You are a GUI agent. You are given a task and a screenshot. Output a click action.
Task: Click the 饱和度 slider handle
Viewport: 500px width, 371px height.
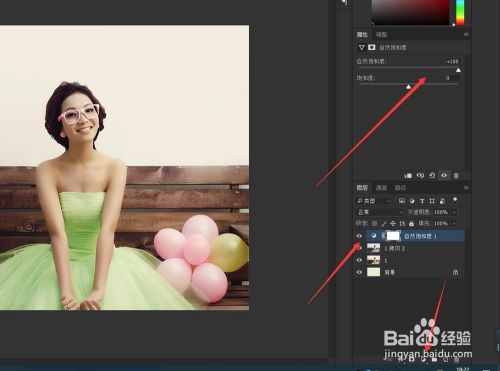tap(409, 87)
